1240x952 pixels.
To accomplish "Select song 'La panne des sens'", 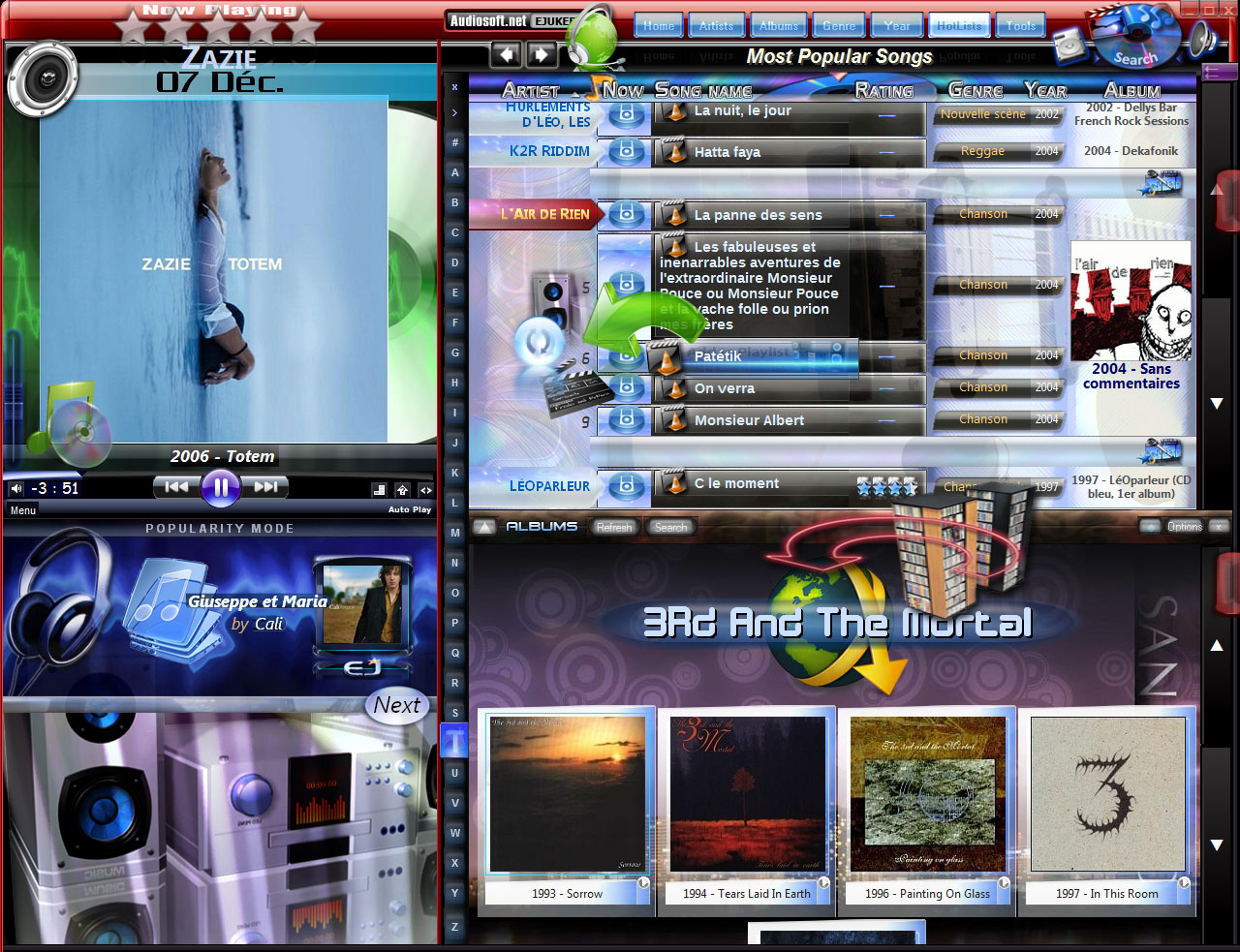I will 758,215.
